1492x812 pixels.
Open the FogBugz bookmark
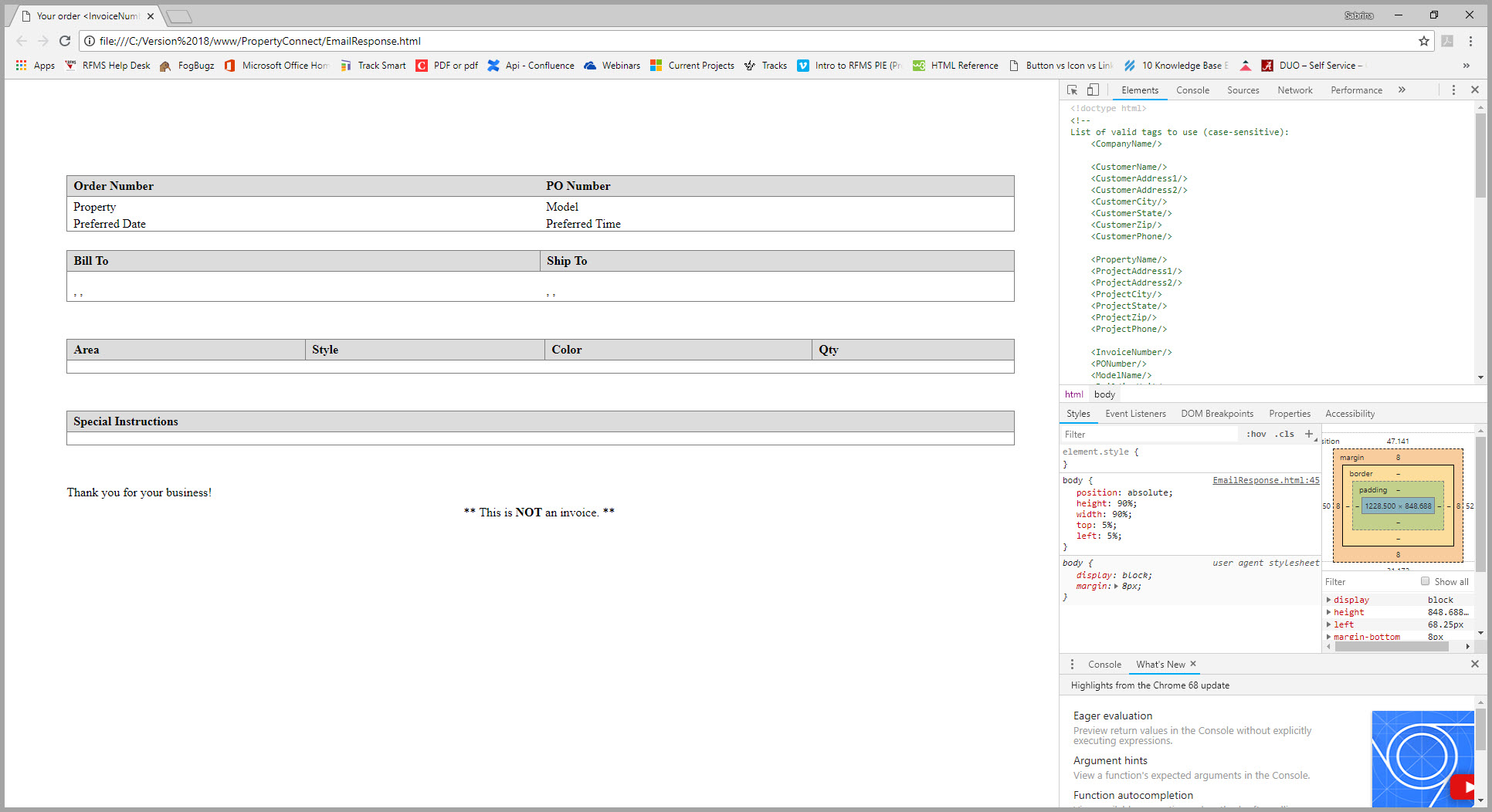(187, 66)
